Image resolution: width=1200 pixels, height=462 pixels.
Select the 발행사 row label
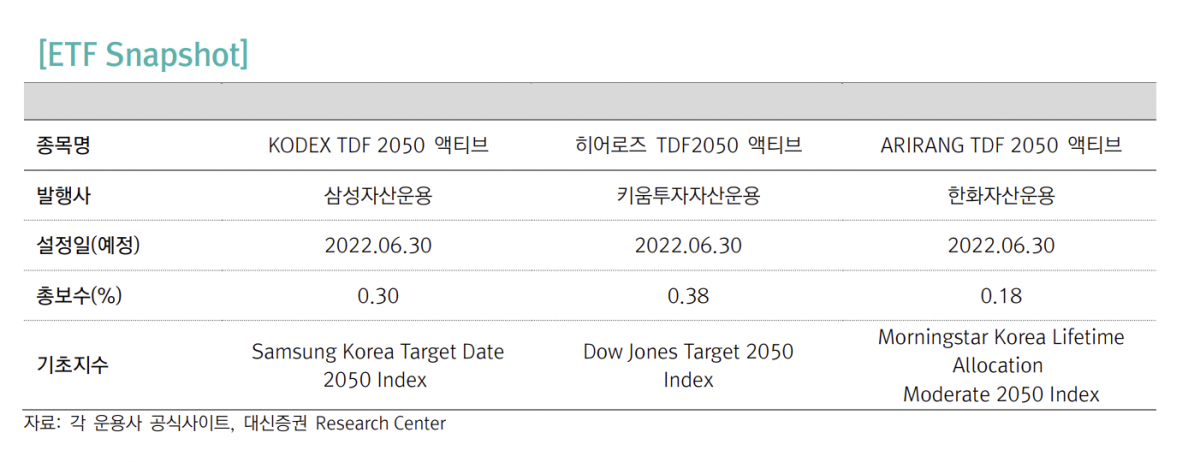[x=63, y=195]
